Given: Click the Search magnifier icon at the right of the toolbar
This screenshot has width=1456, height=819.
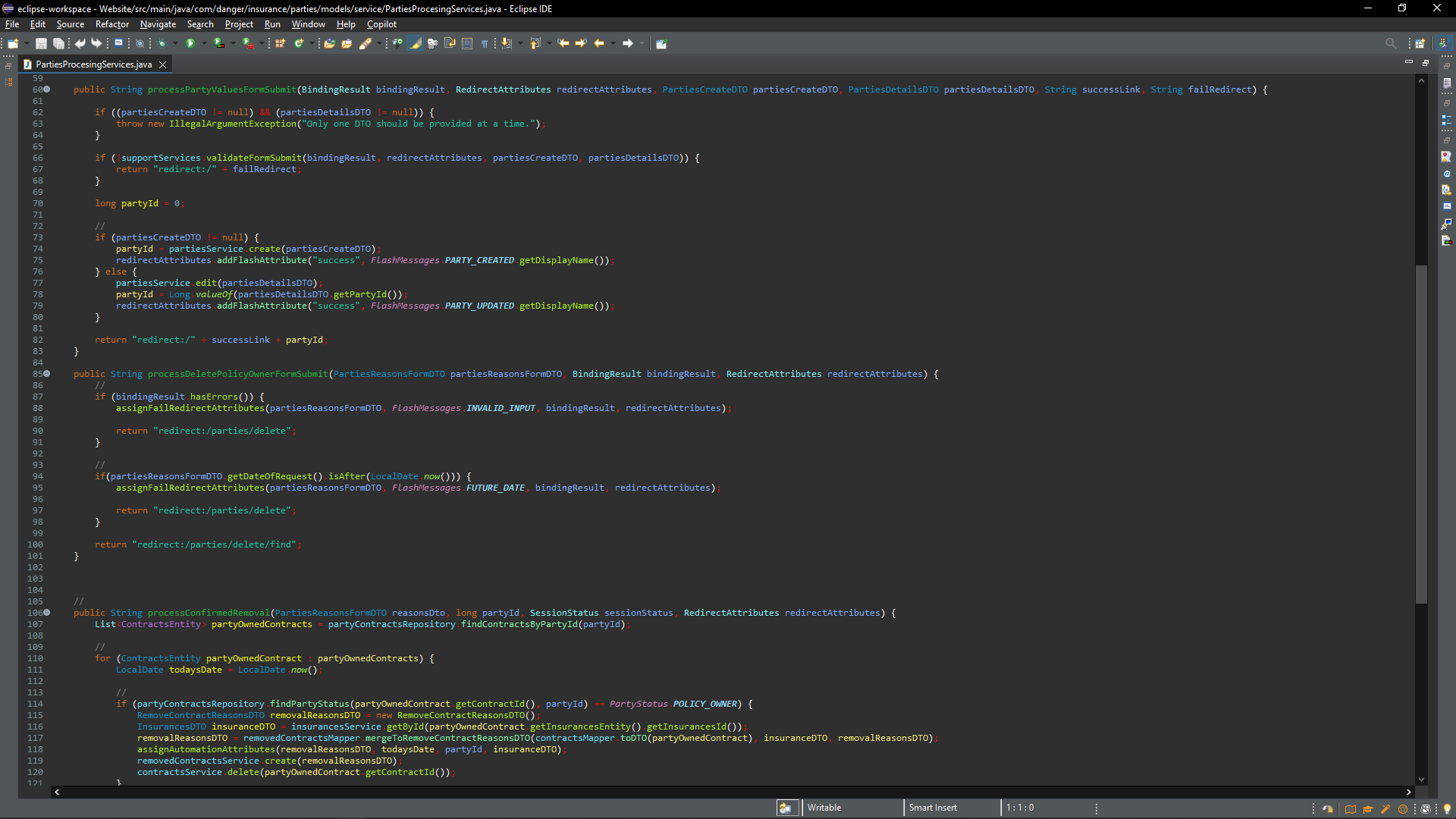Looking at the screenshot, I should point(1390,43).
